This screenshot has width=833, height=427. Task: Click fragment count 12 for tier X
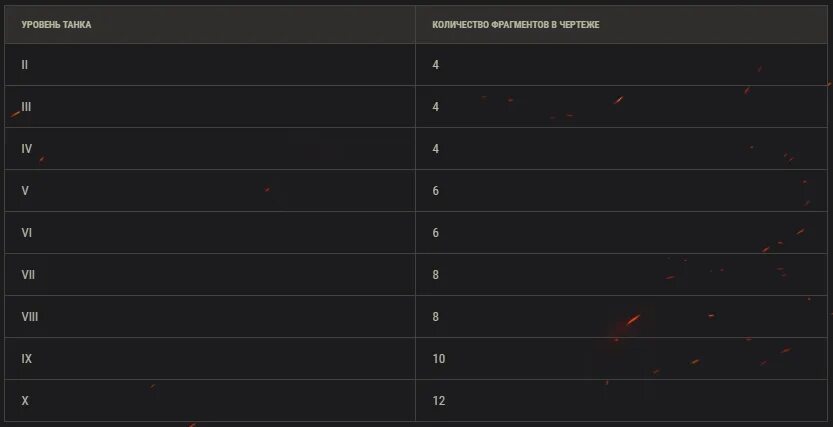point(438,400)
